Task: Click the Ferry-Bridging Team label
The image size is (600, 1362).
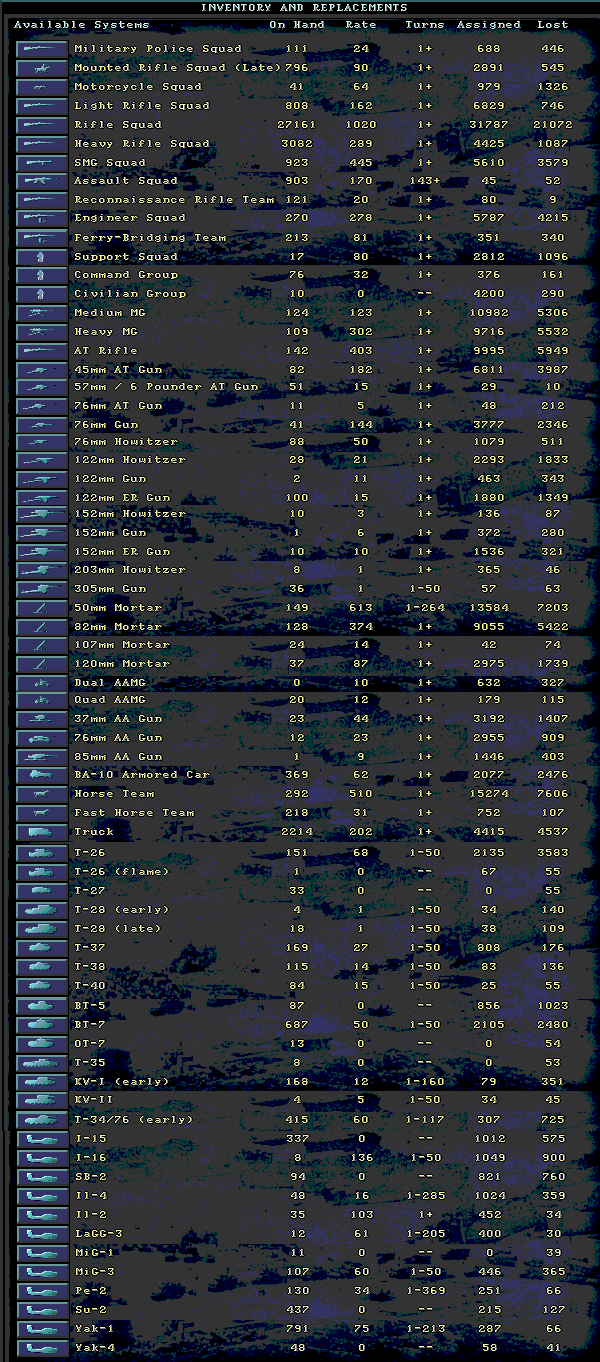Action: (x=150, y=237)
